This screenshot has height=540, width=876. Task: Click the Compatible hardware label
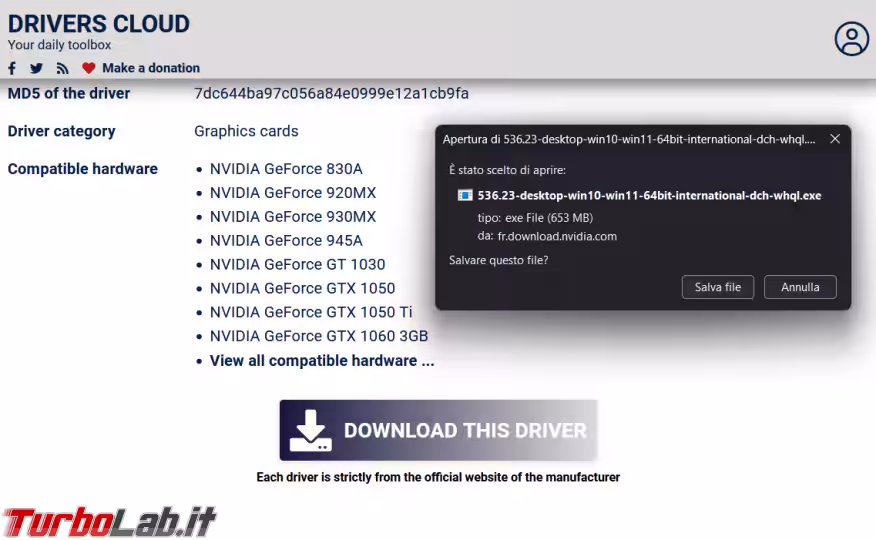tap(83, 169)
